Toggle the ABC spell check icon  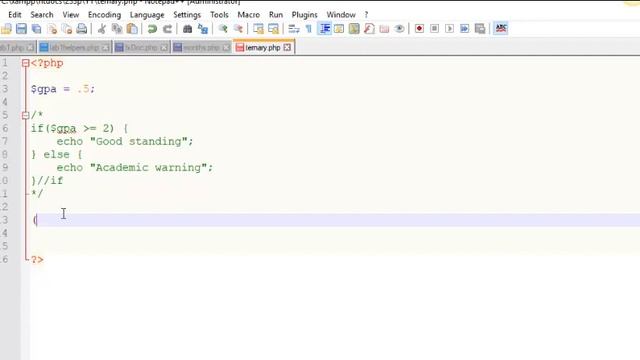tap(501, 29)
